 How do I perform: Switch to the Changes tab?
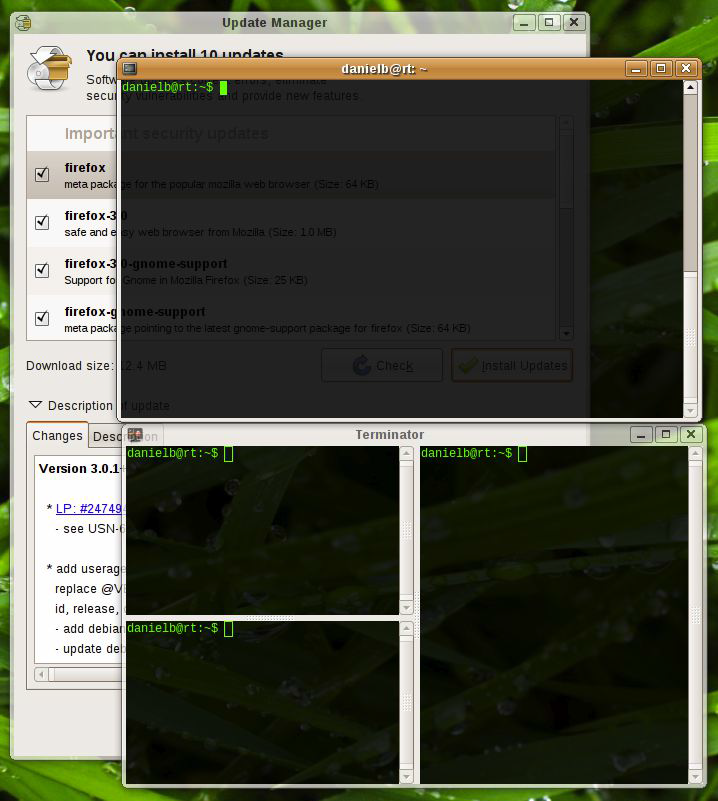click(x=57, y=436)
